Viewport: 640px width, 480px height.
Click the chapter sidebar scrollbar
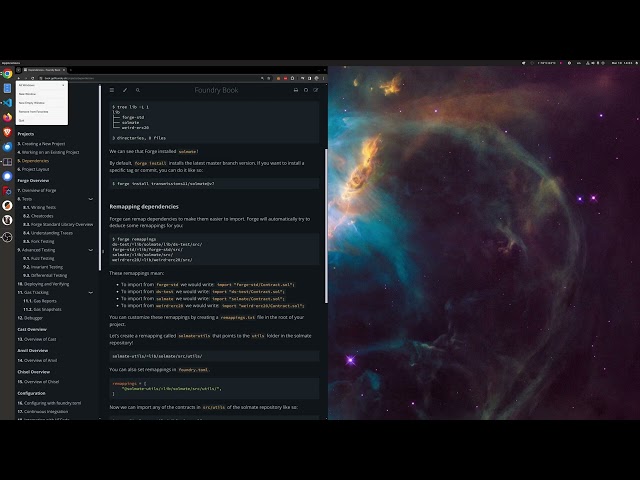click(100, 178)
